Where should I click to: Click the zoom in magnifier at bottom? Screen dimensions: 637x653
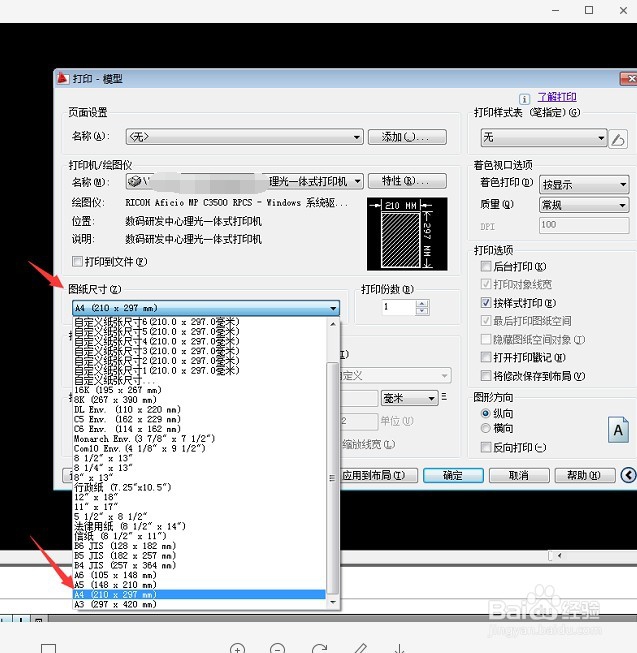pyautogui.click(x=237, y=649)
